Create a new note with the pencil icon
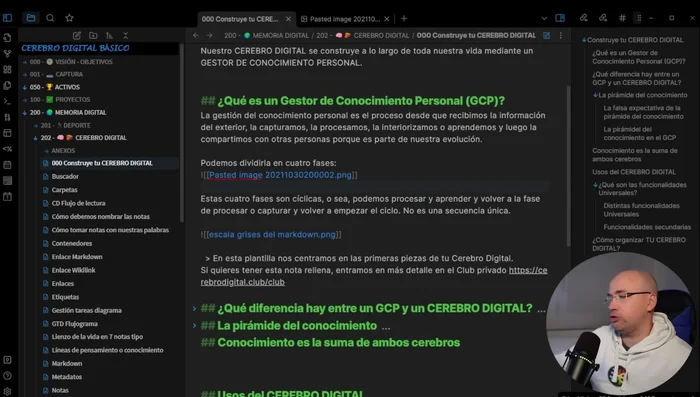 (x=77, y=35)
